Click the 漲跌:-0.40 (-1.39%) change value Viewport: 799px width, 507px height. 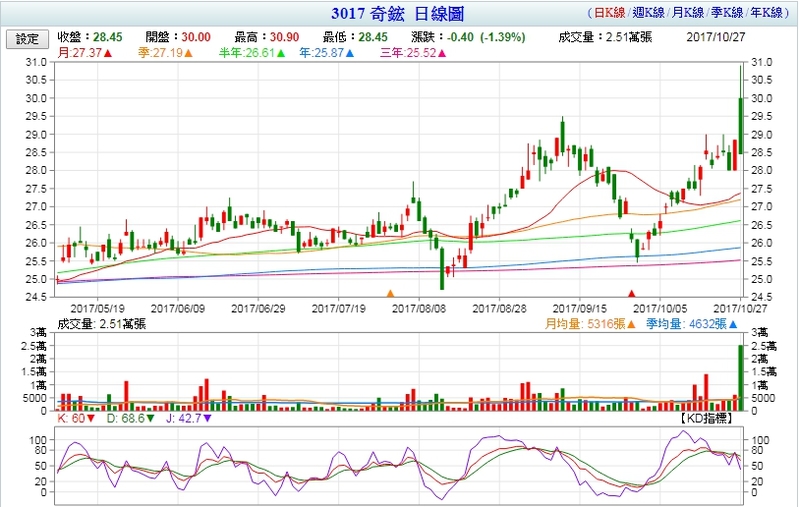468,37
